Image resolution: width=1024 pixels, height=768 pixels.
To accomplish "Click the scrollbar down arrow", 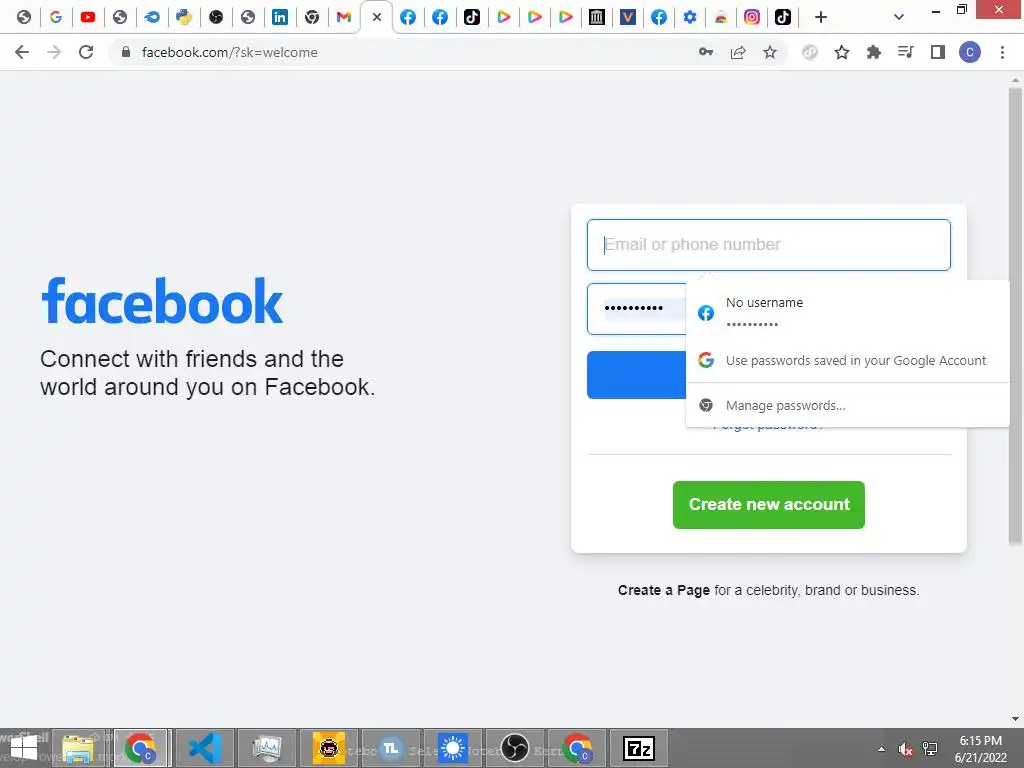I will pos(1015,719).
